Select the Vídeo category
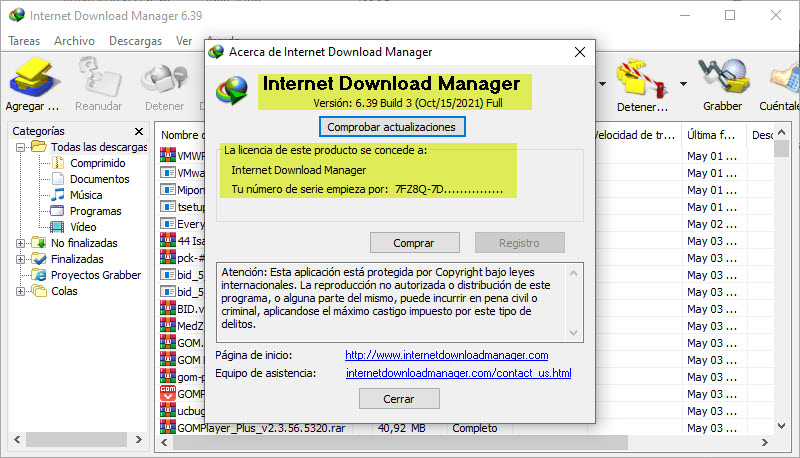The width and height of the screenshot is (800, 458). point(83,227)
